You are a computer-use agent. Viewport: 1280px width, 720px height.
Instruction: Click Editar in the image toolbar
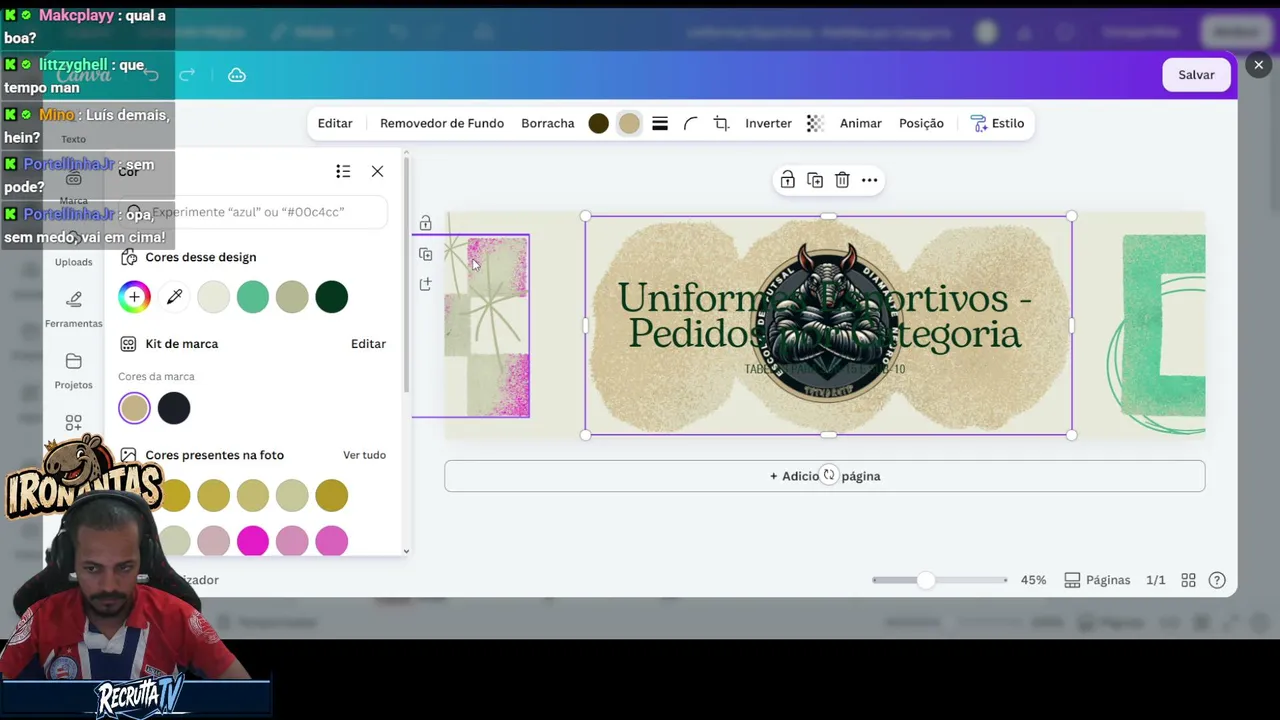[335, 123]
